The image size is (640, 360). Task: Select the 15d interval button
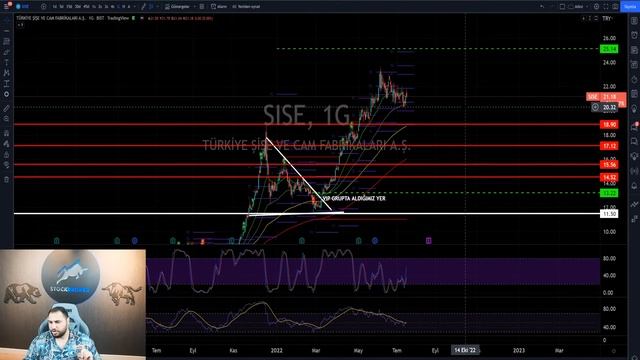tap(69, 7)
